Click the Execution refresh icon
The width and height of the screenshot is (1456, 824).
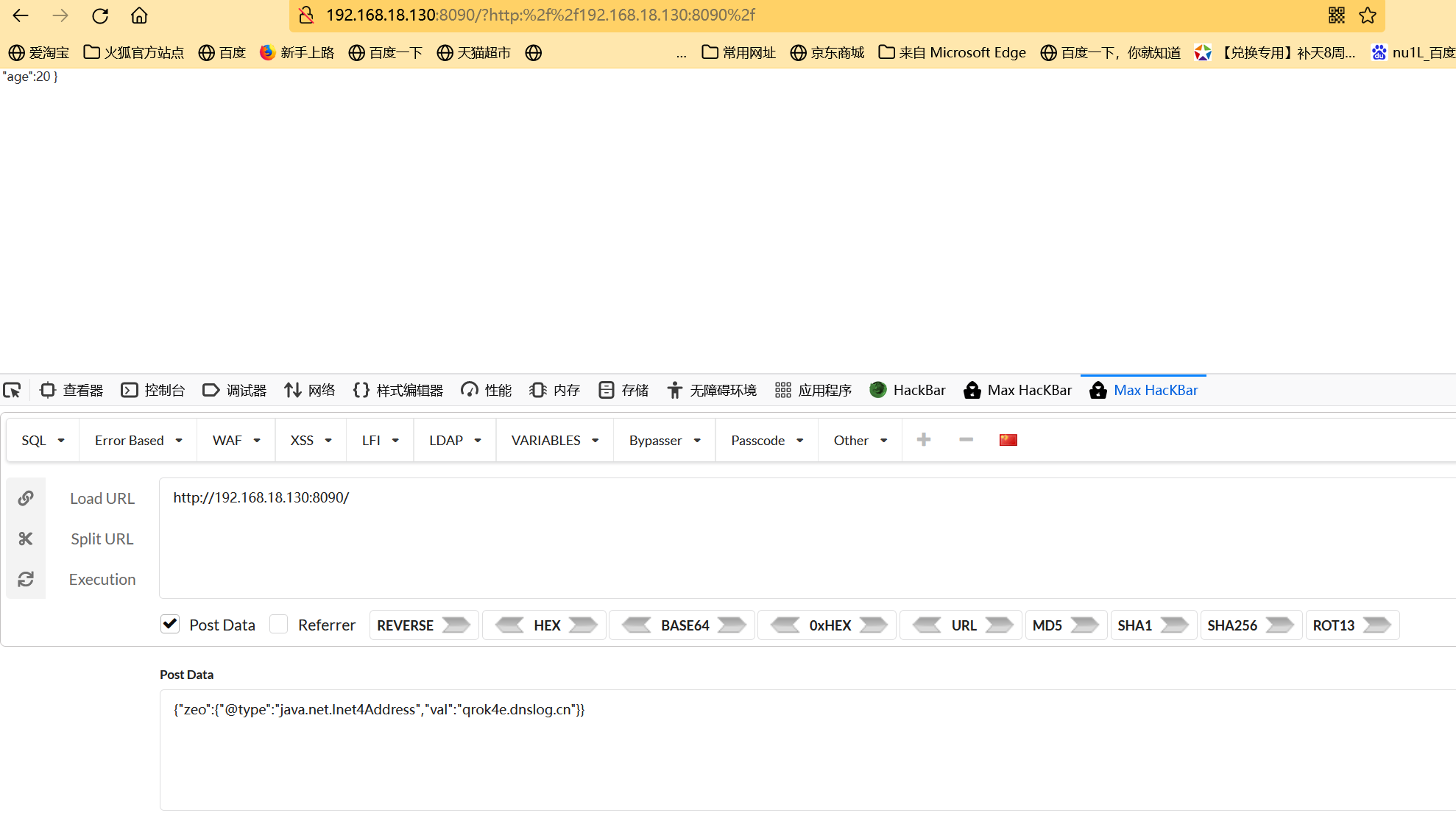(26, 579)
